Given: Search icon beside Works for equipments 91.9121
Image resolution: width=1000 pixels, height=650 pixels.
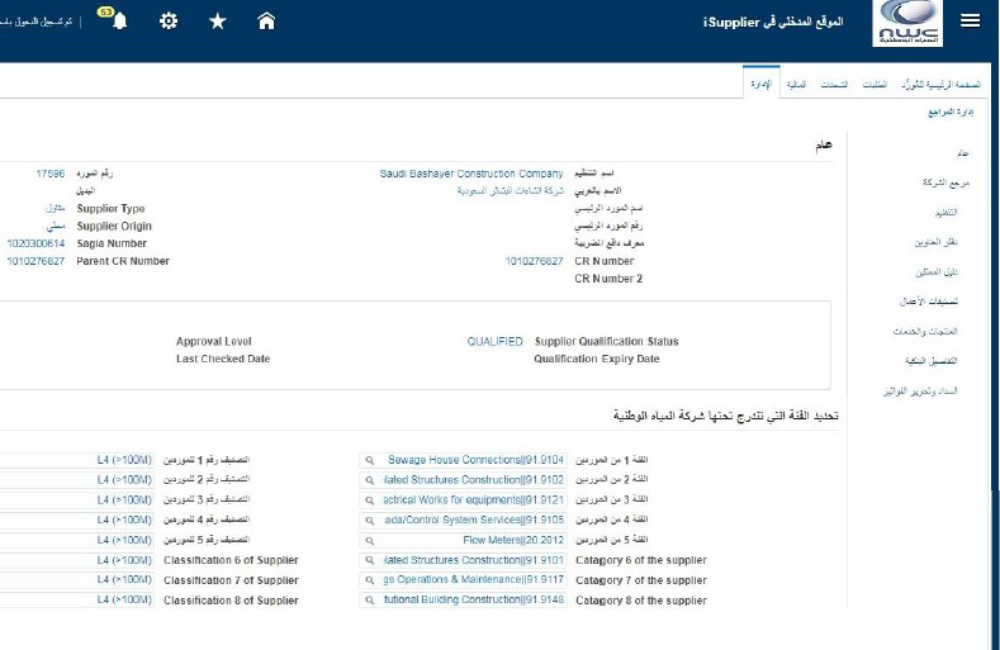Looking at the screenshot, I should [x=369, y=500].
